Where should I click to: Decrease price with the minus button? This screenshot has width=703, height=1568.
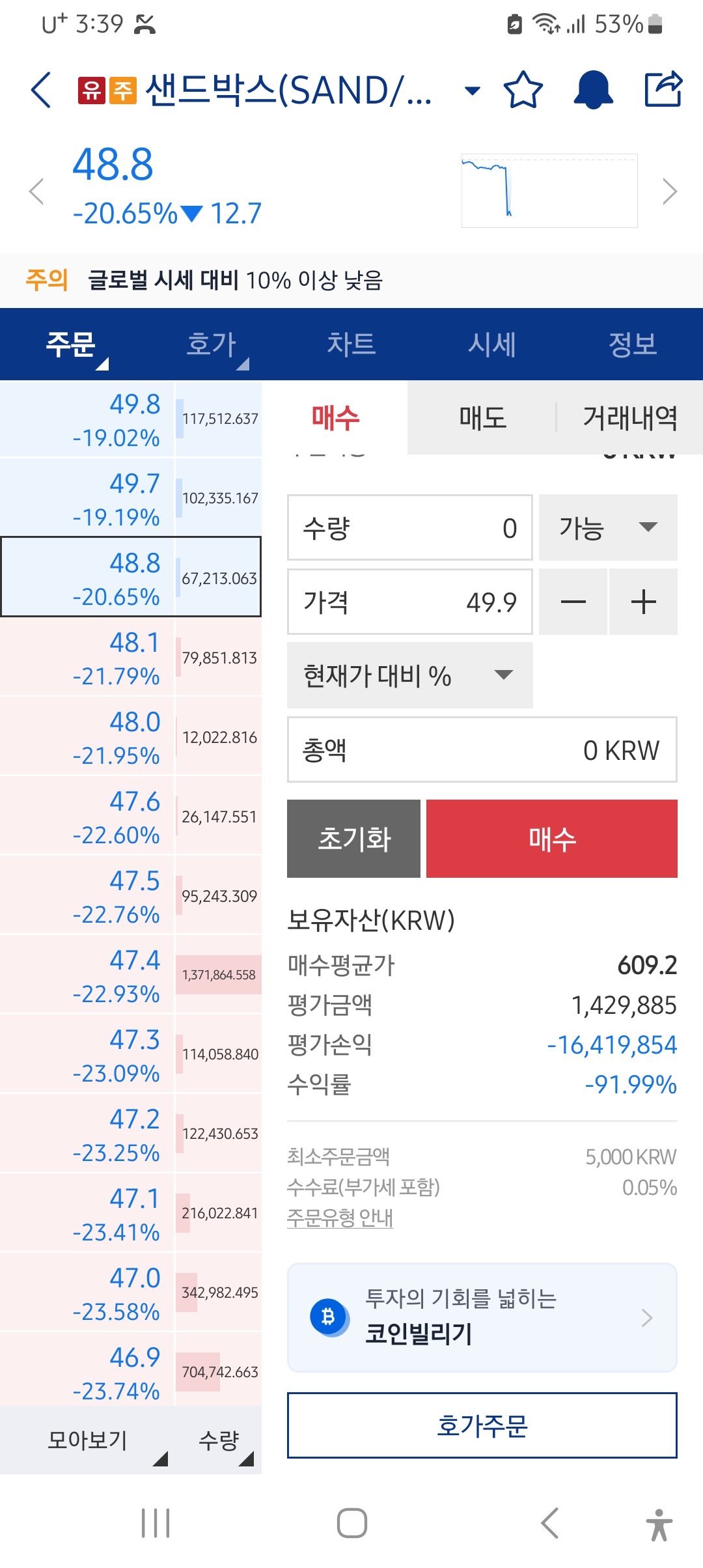573,602
